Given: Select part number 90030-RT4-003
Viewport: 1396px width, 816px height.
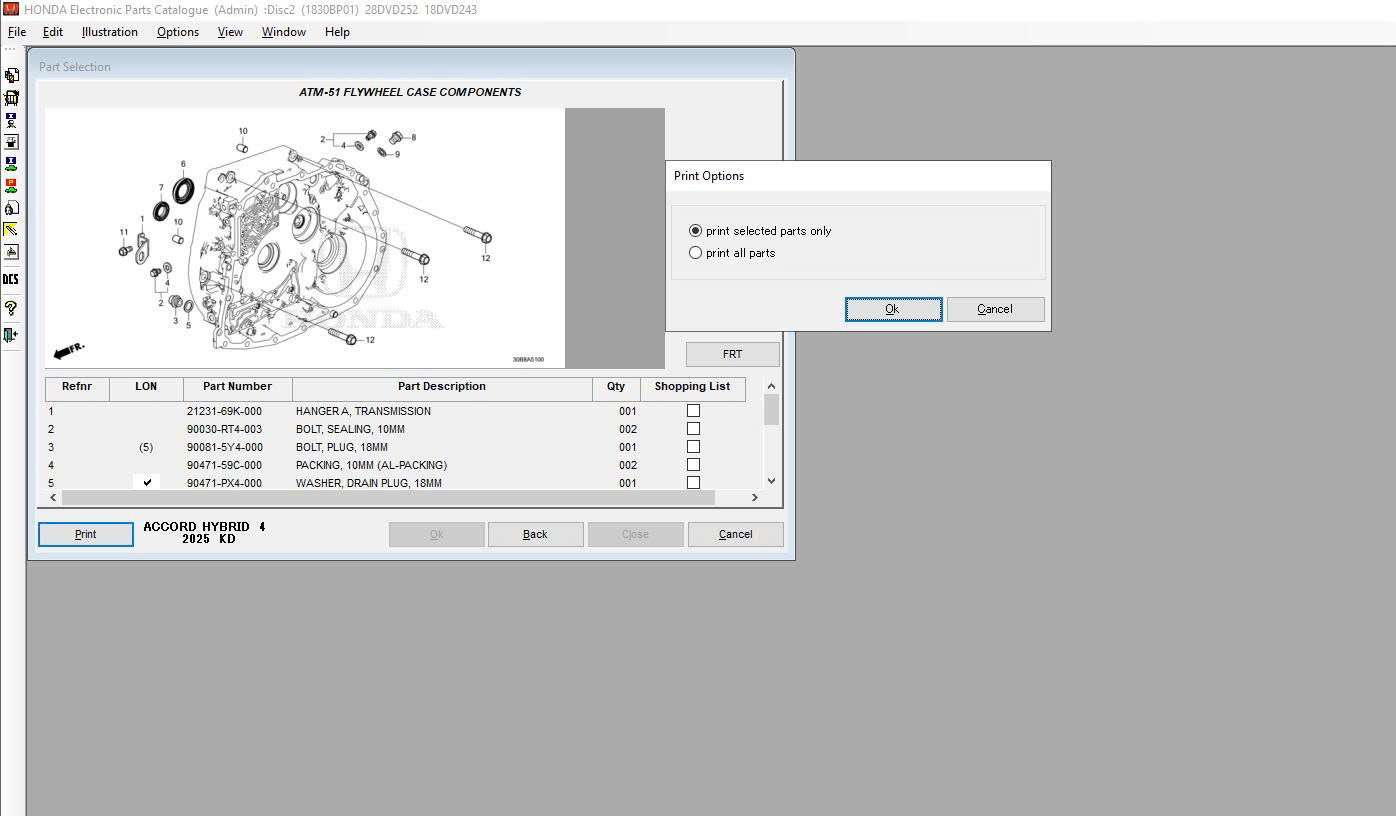Looking at the screenshot, I should pos(224,429).
